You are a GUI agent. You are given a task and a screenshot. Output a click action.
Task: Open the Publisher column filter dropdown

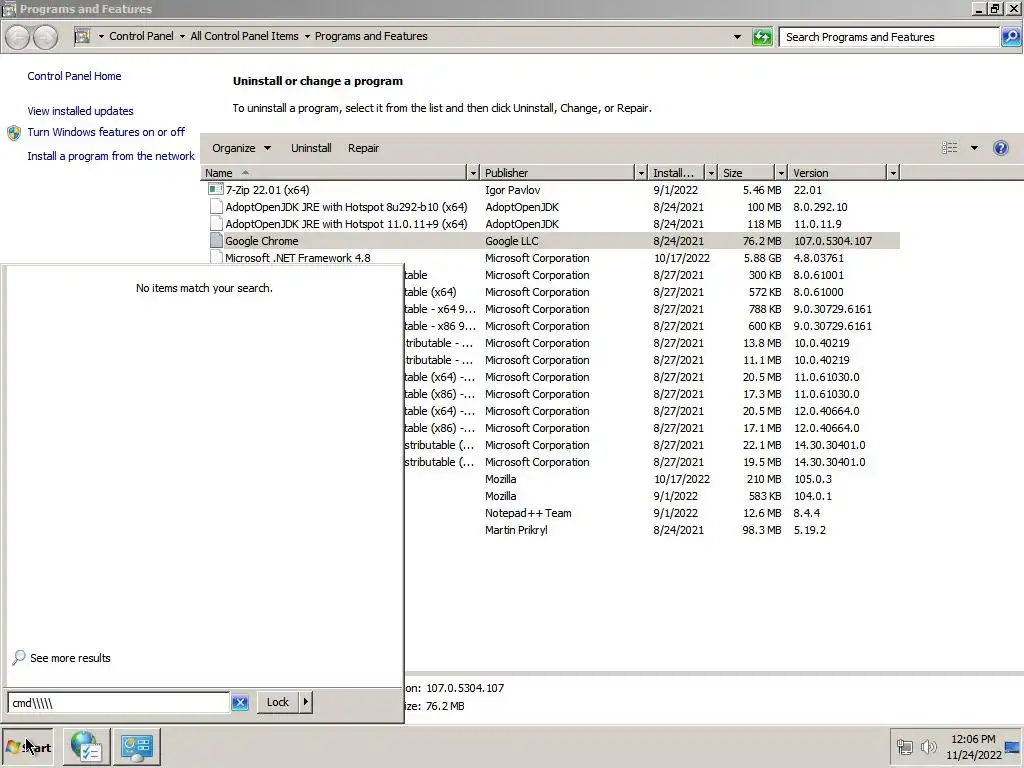[x=641, y=173]
